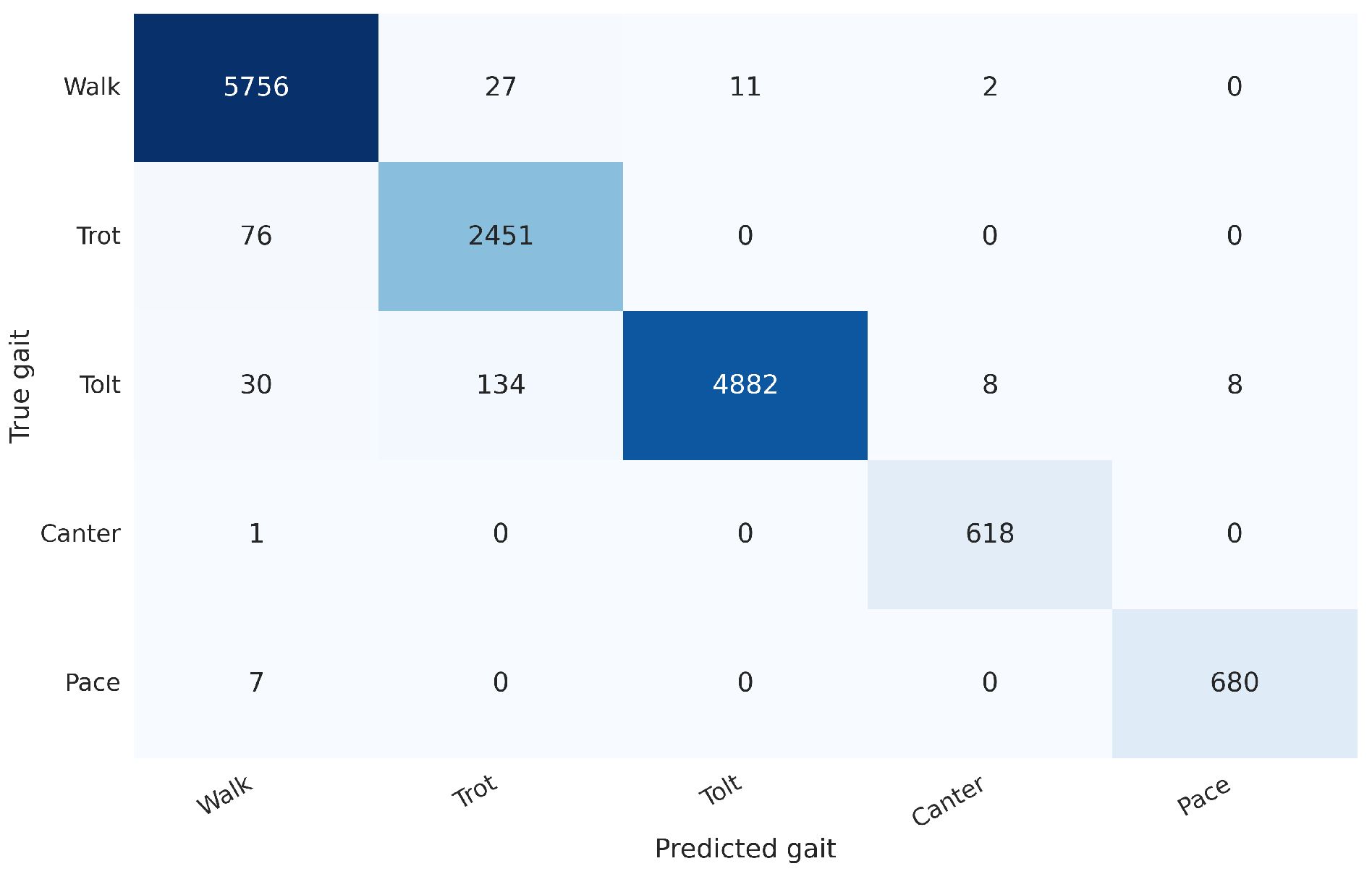Click the Walk-Walk cell showing 5756
The image size is (1372, 874).
click(x=256, y=88)
